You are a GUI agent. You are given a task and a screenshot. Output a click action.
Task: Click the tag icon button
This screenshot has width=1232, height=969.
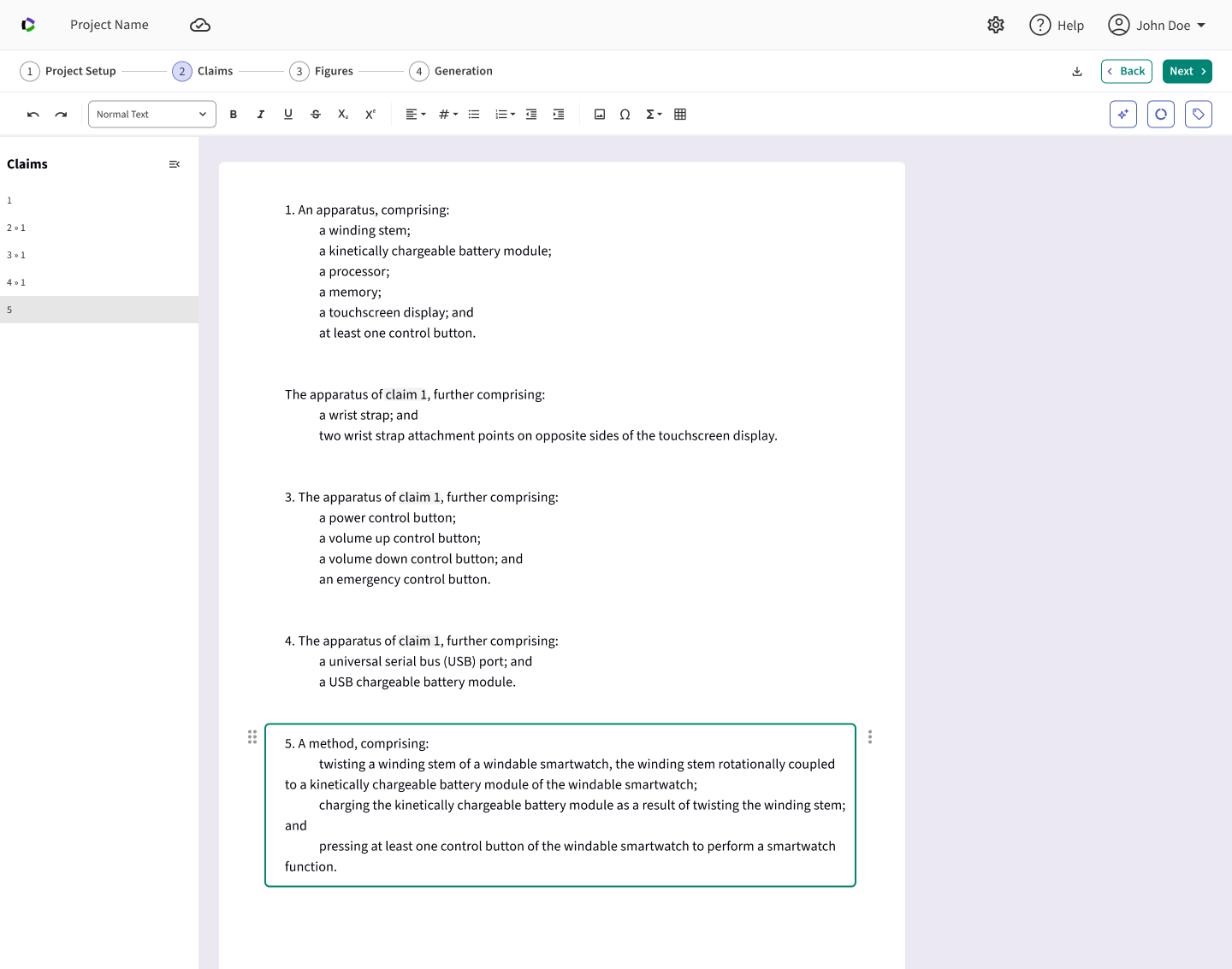(x=1199, y=115)
